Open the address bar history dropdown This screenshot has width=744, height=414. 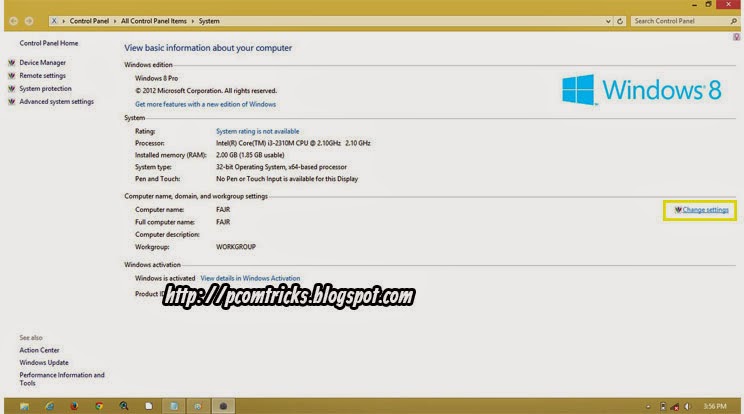[x=608, y=21]
